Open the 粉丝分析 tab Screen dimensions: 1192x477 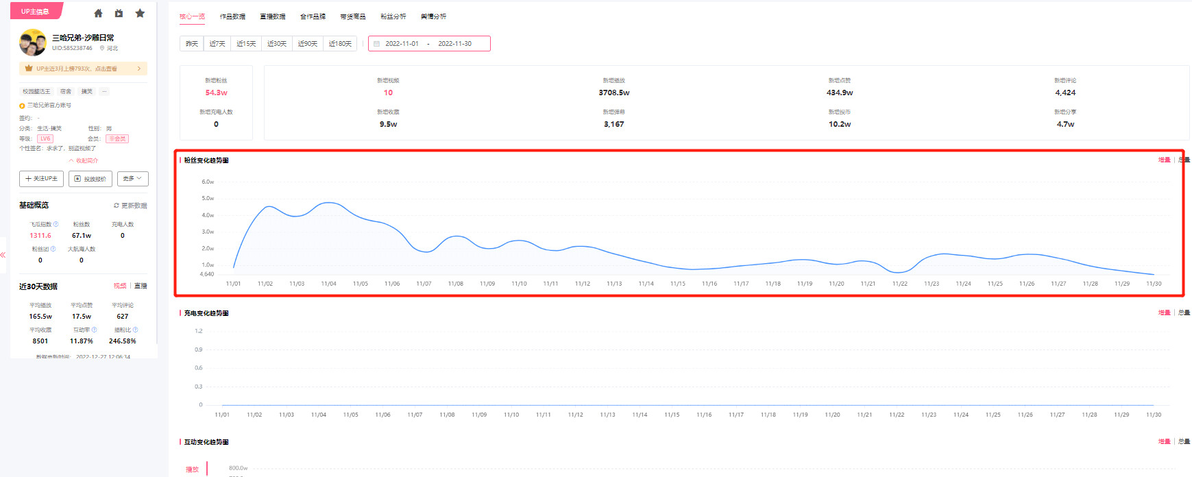click(x=393, y=16)
